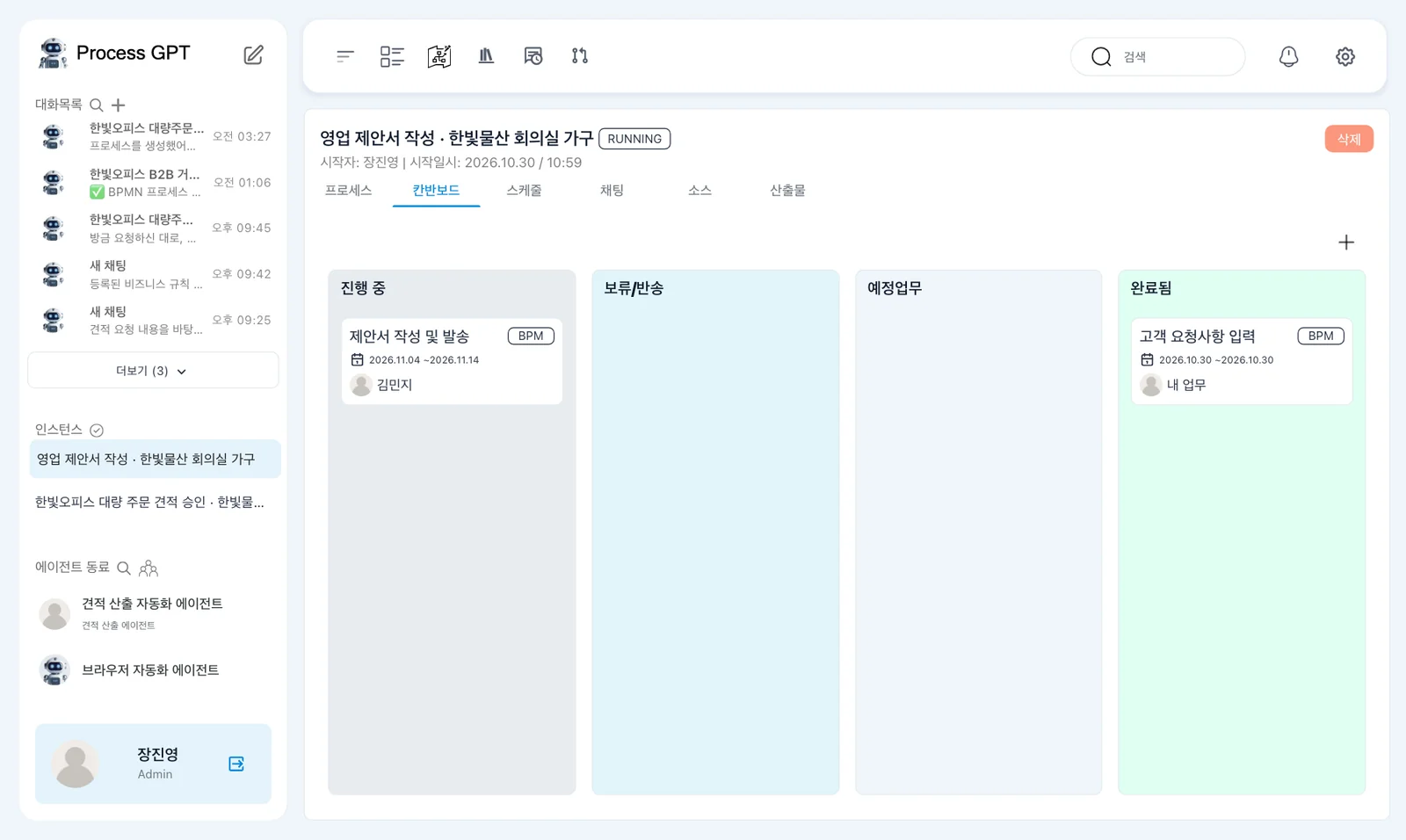Click the 삭제 button
Screen dimensions: 1406x840
[x=1349, y=139]
